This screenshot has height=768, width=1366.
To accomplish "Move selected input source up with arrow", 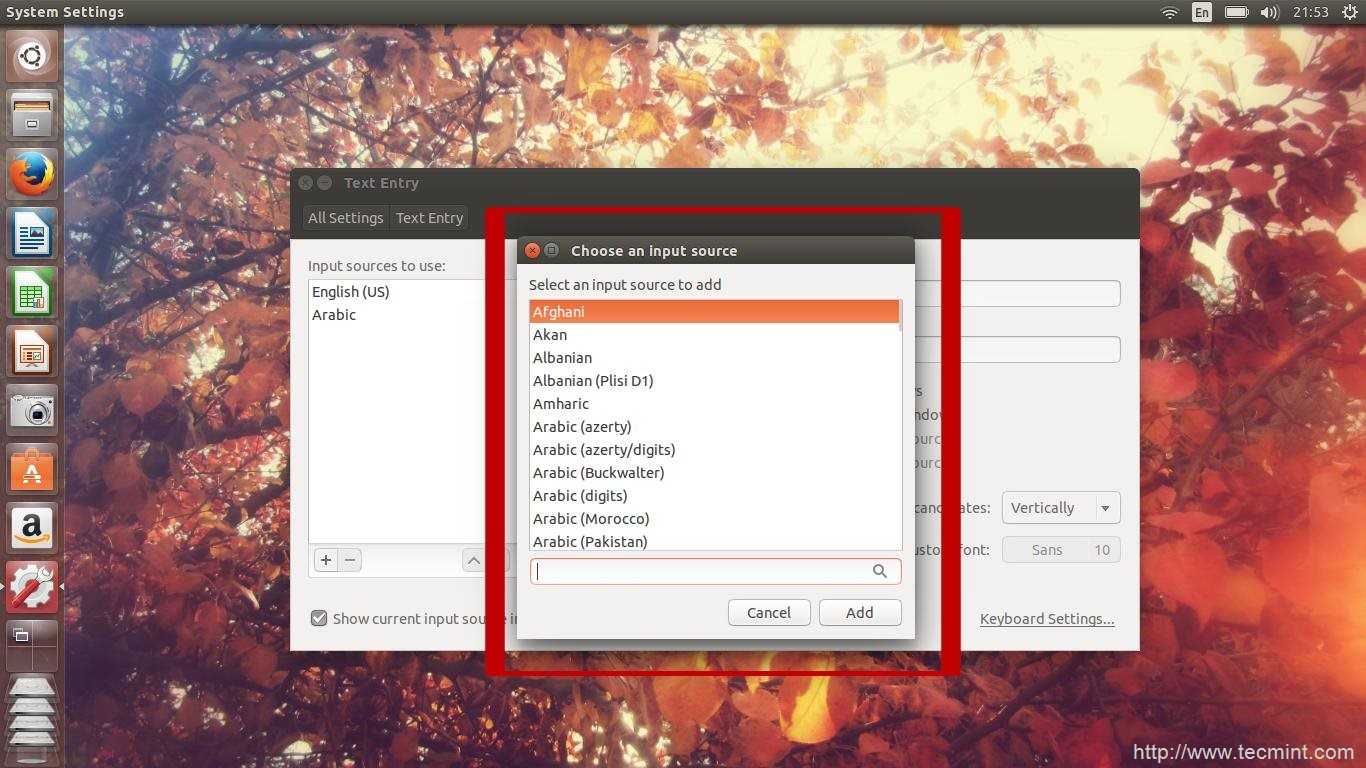I will [474, 560].
